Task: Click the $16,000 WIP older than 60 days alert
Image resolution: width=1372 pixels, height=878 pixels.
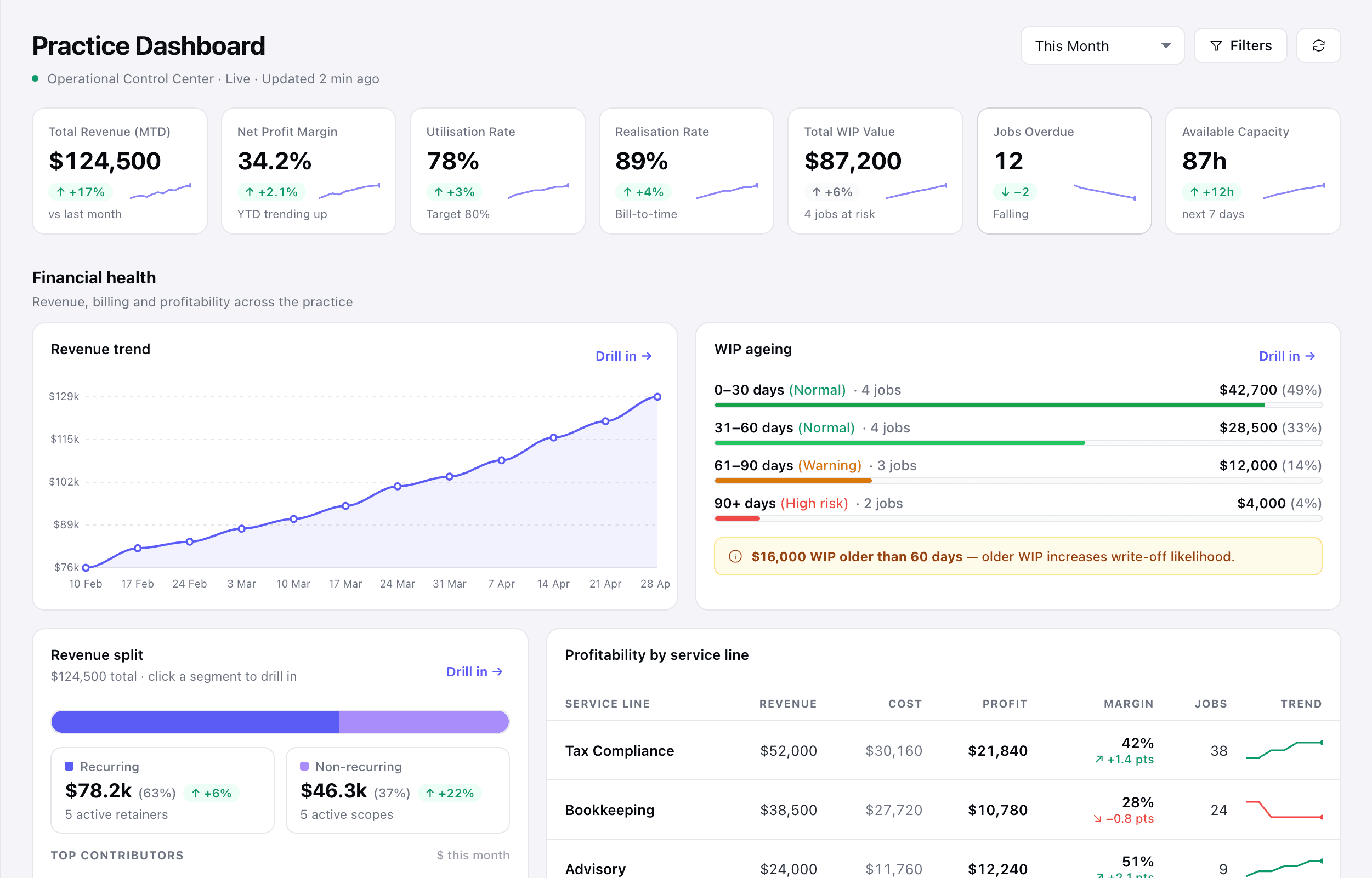Action: click(1018, 556)
